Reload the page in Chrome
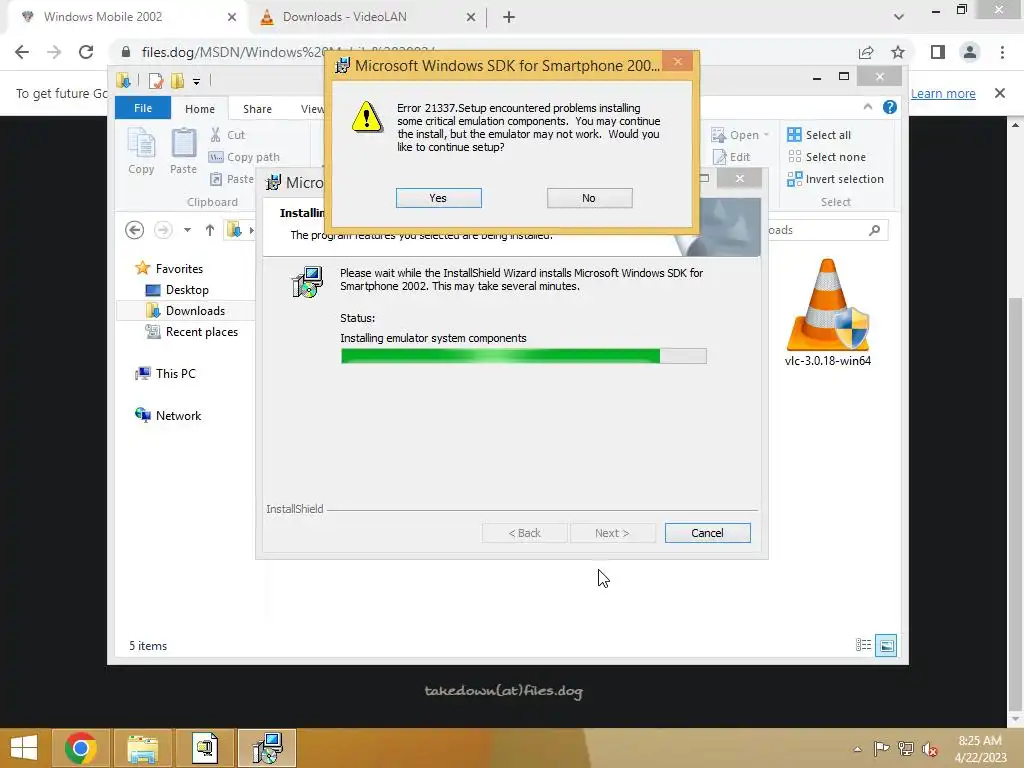This screenshot has height=768, width=1024. pos(86,52)
